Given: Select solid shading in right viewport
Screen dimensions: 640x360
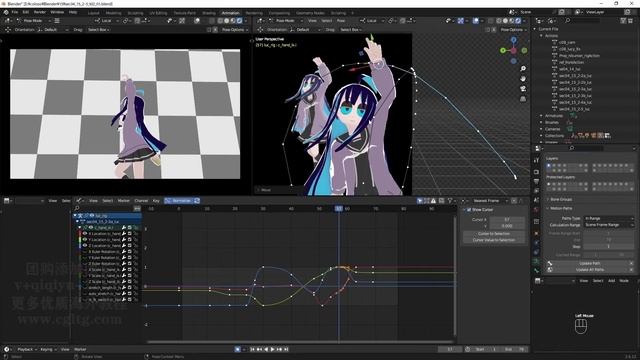Looking at the screenshot, I should pyautogui.click(x=505, y=20).
